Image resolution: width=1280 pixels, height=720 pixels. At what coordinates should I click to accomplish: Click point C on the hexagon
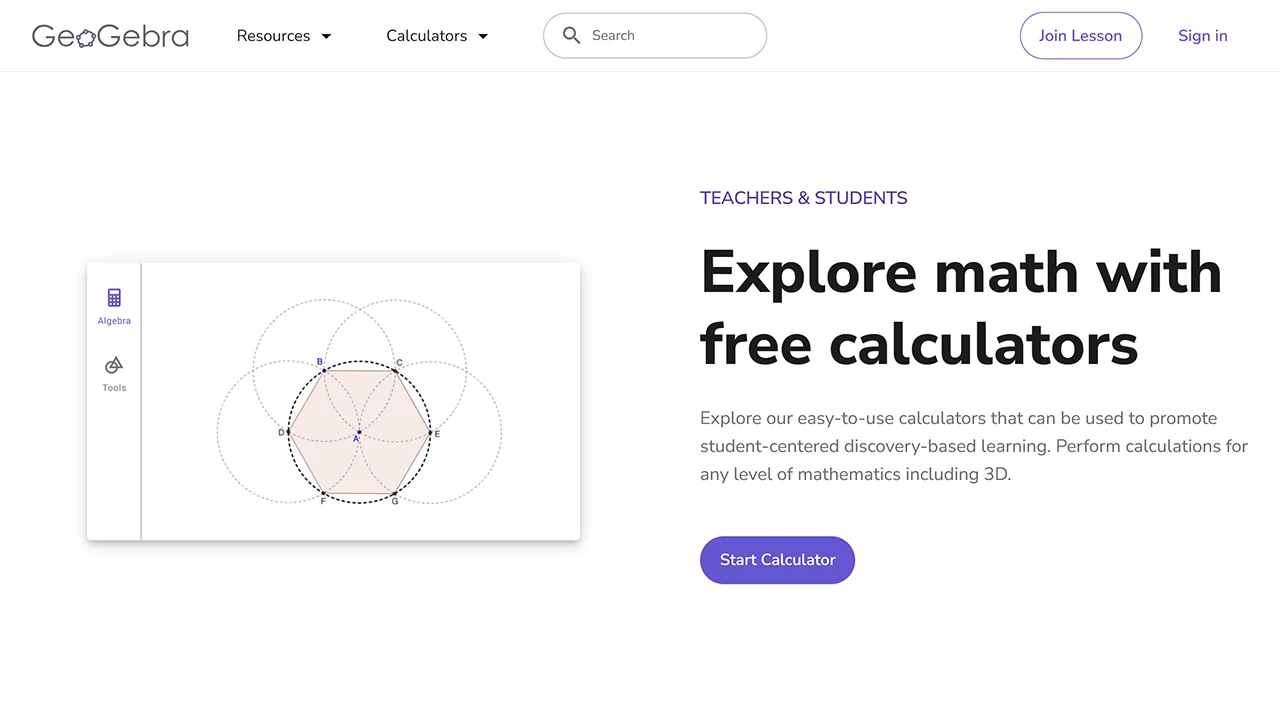coord(395,370)
